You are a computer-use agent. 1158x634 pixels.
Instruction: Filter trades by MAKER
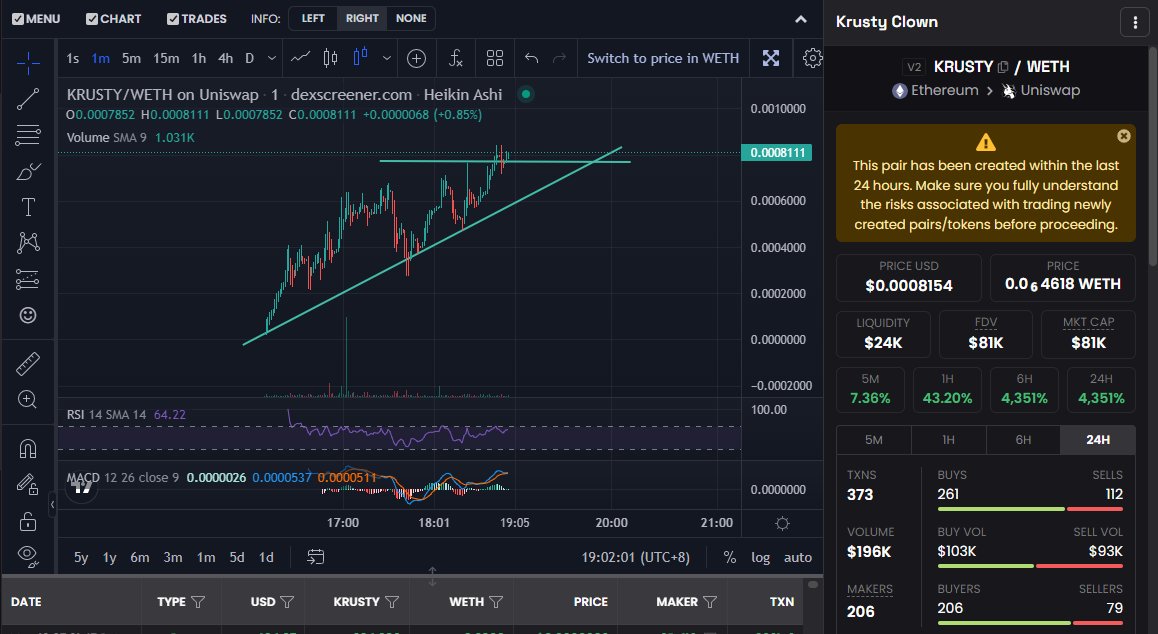710,602
